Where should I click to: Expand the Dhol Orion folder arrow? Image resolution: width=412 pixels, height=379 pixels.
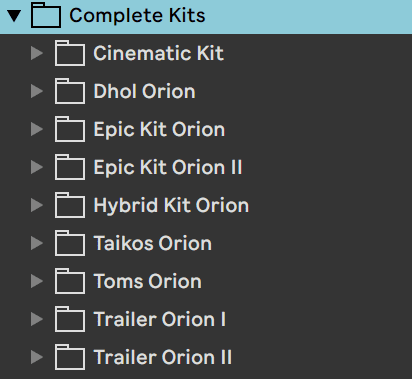coord(37,91)
